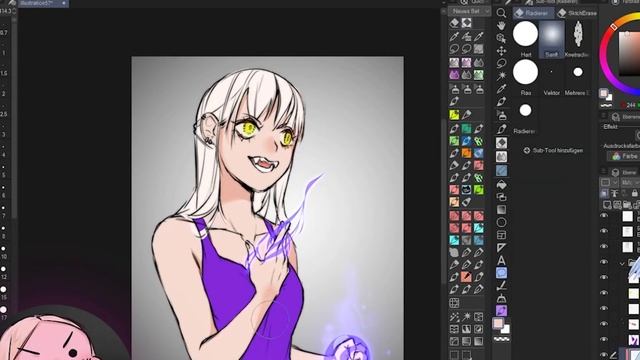This screenshot has height=360, width=640.
Task: Create a new layer folder icon
Action: pyautogui.click(x=627, y=205)
